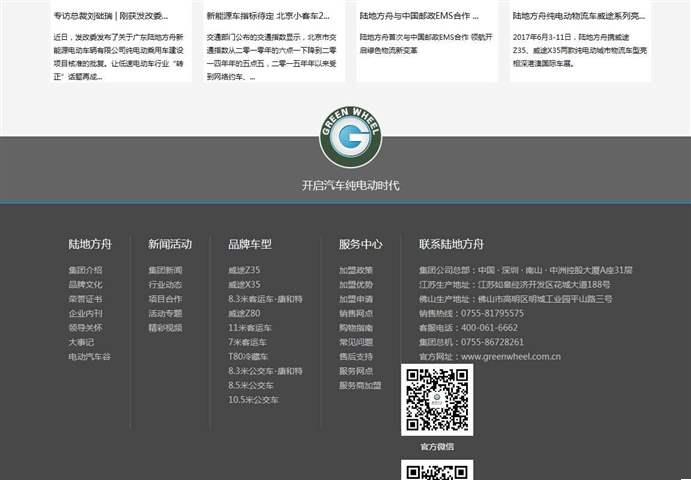Open footer heading 服务中心
Screen dimensions: 691x480
point(360,244)
